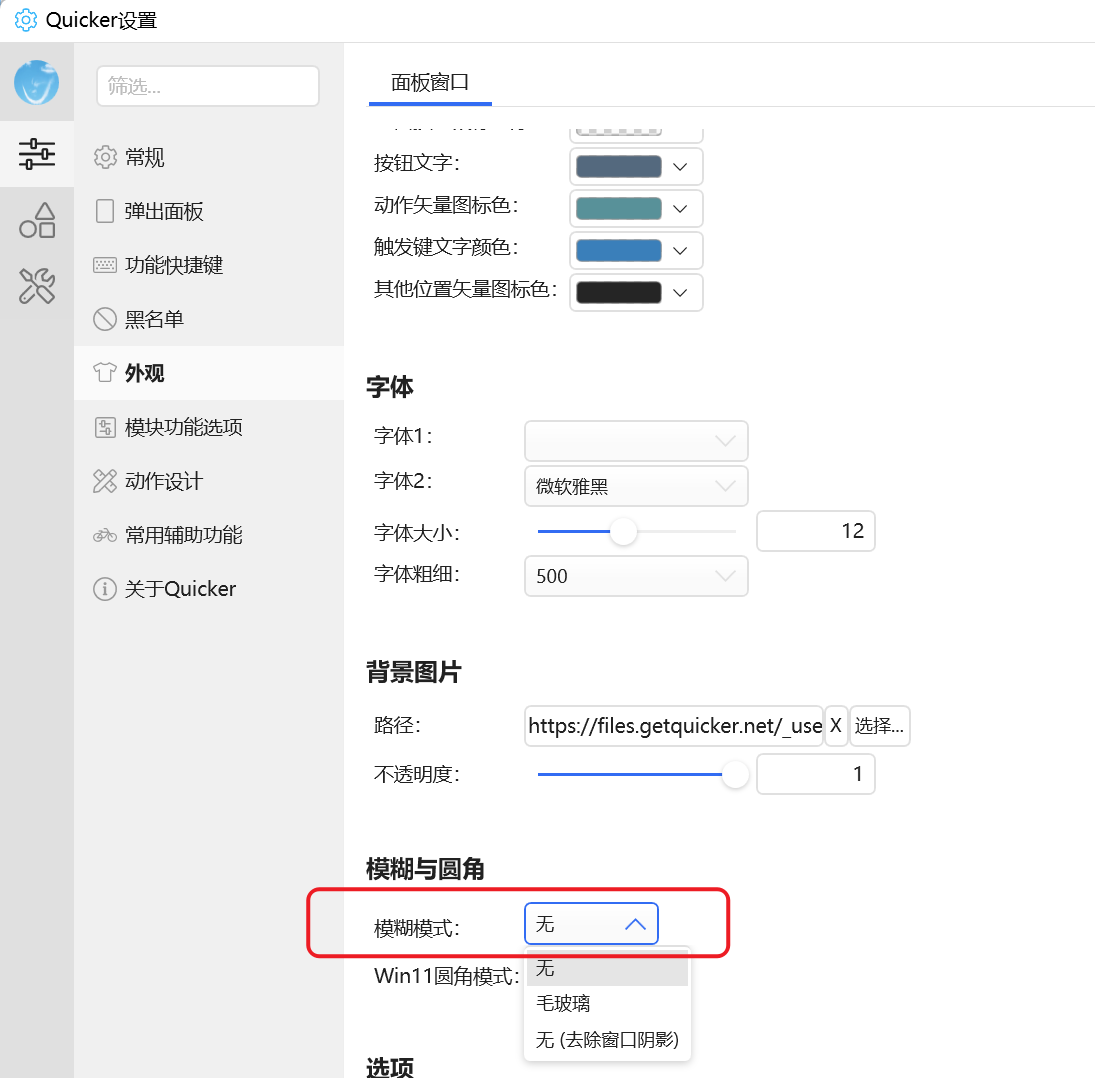1095x1078 pixels.
Task: Open the 字体粗细 500 dropdown
Action: (x=636, y=576)
